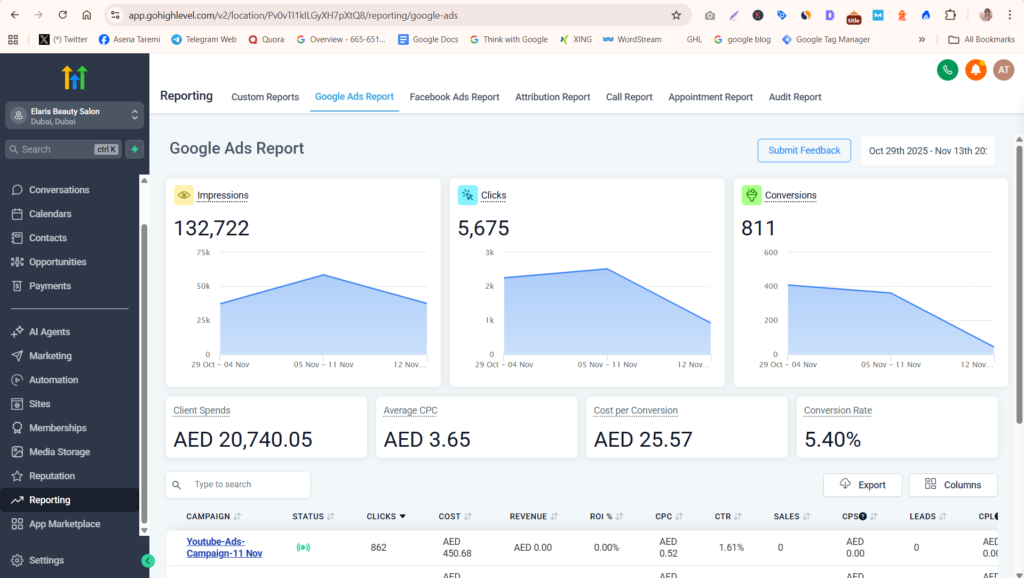Image resolution: width=1024 pixels, height=578 pixels.
Task: Open the AT user avatar
Action: coord(1003,70)
